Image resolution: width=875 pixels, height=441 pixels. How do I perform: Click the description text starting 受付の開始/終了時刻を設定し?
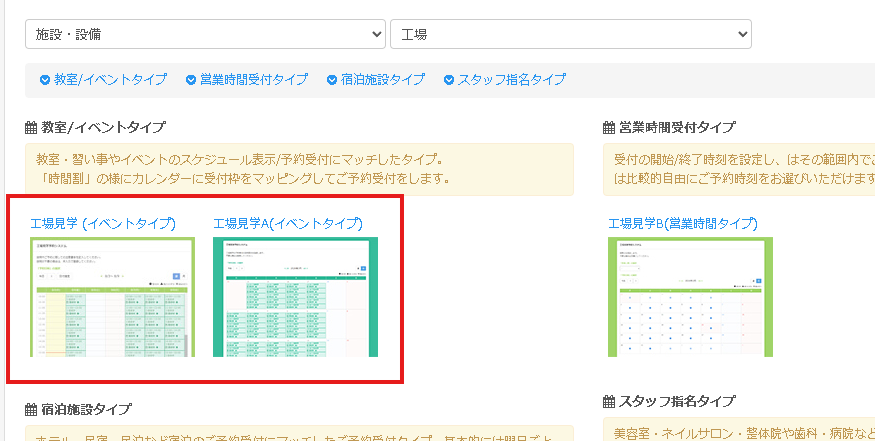click(x=744, y=170)
